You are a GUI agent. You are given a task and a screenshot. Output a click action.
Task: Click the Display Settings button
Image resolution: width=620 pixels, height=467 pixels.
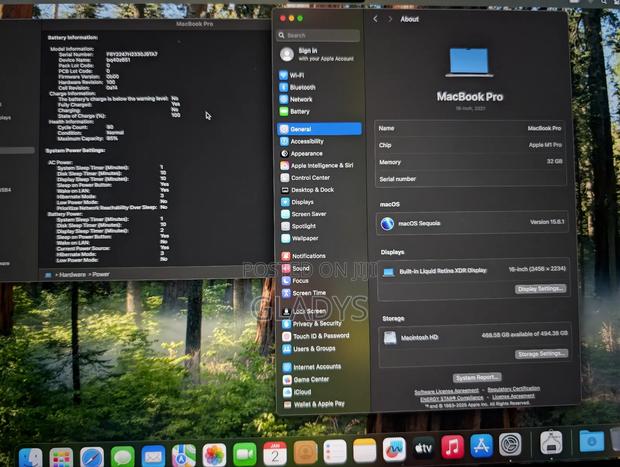click(540, 289)
